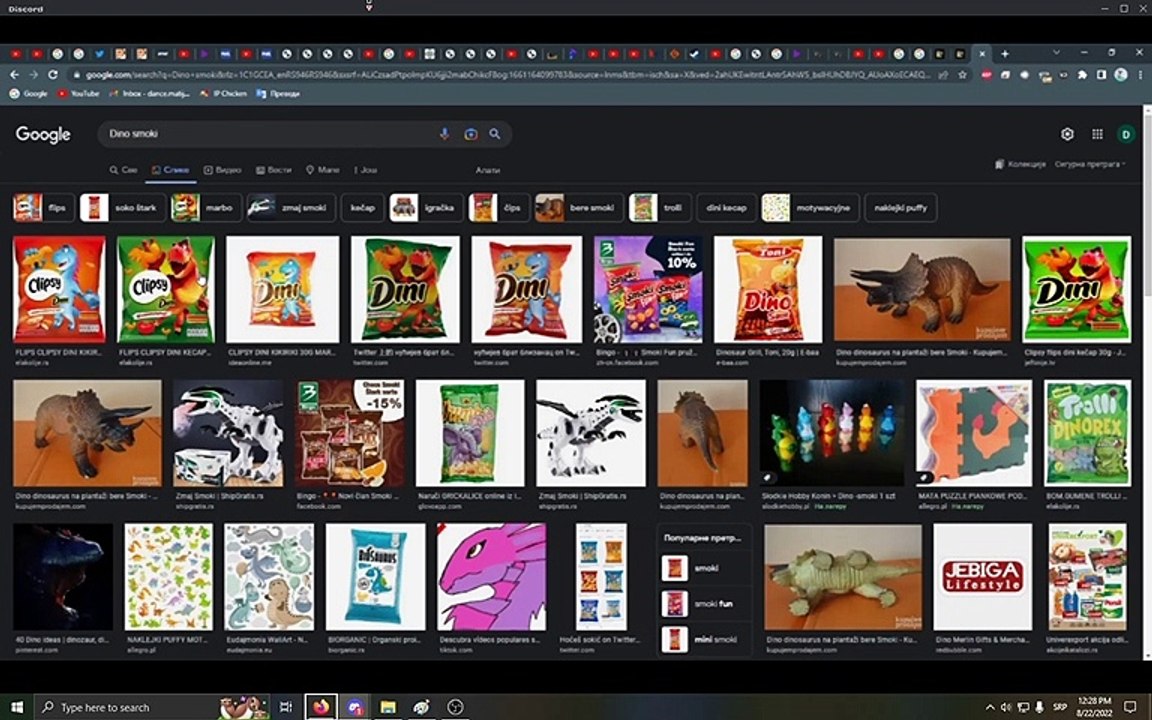Switch to the Вести news tab
The height and width of the screenshot is (720, 1152).
click(273, 170)
